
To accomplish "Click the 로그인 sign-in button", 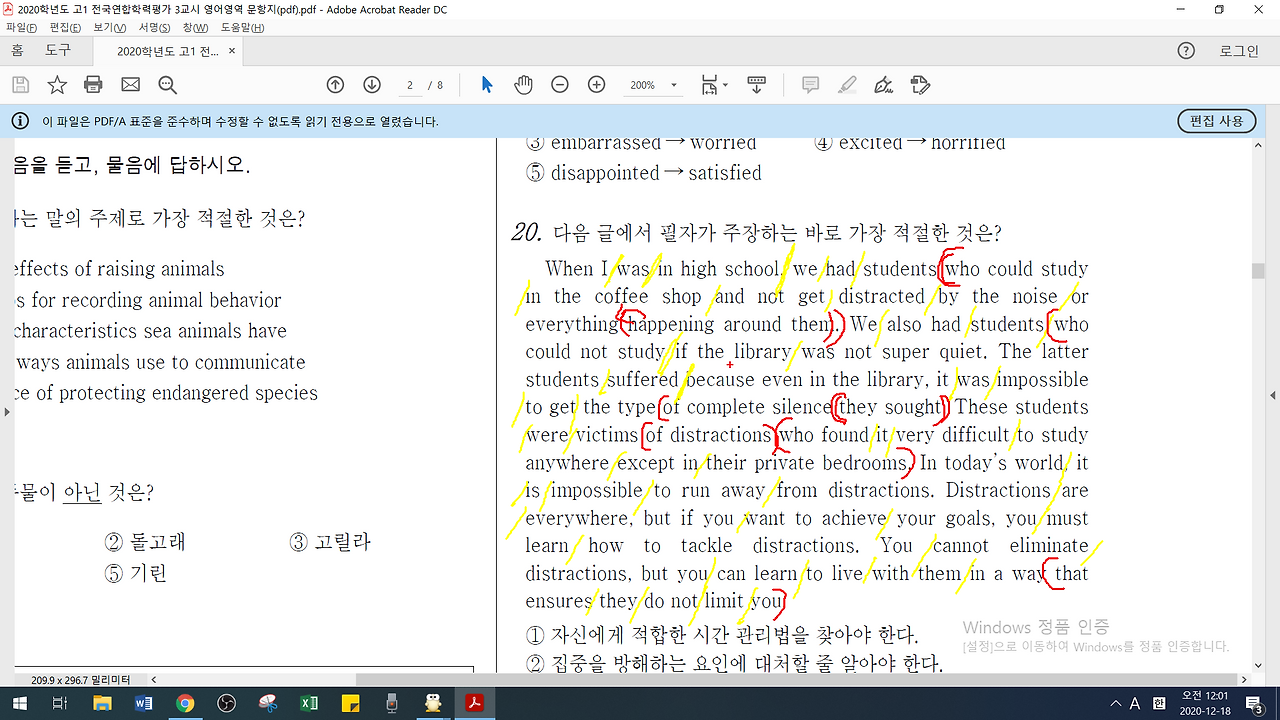I will (x=1239, y=51).
